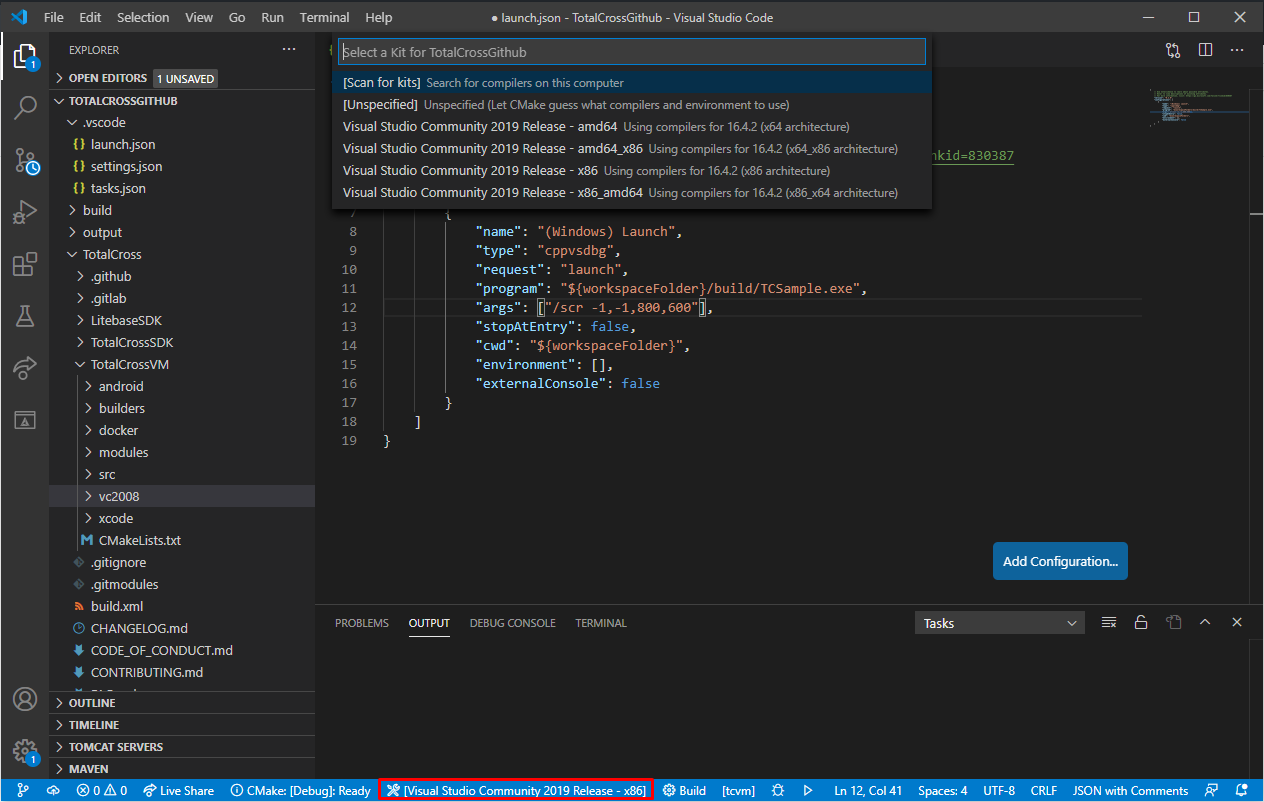This screenshot has width=1264, height=802.
Task: Click CMake: [Debug]: Ready status
Action: point(300,790)
